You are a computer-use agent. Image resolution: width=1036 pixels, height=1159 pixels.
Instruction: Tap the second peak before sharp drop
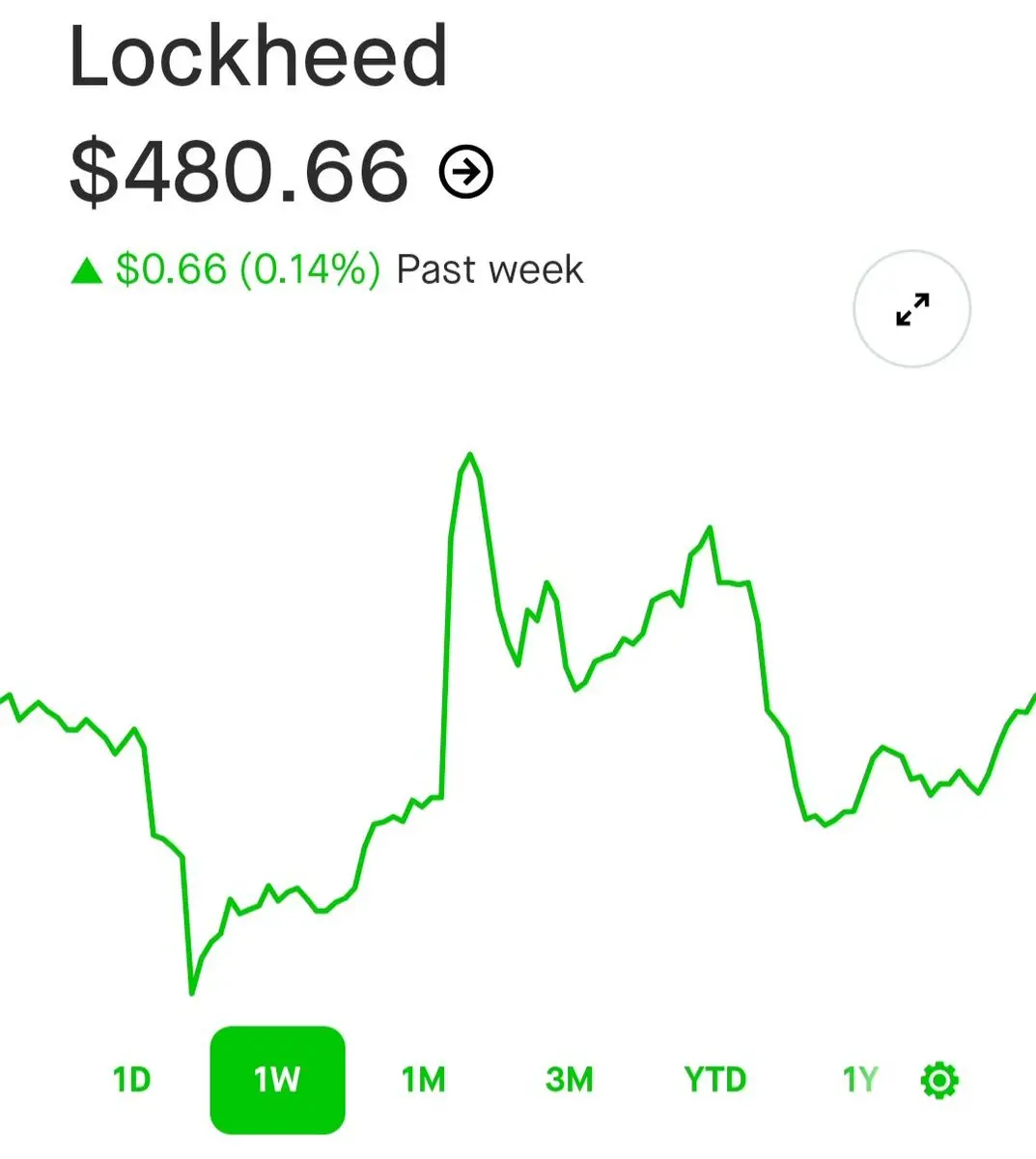tap(710, 527)
